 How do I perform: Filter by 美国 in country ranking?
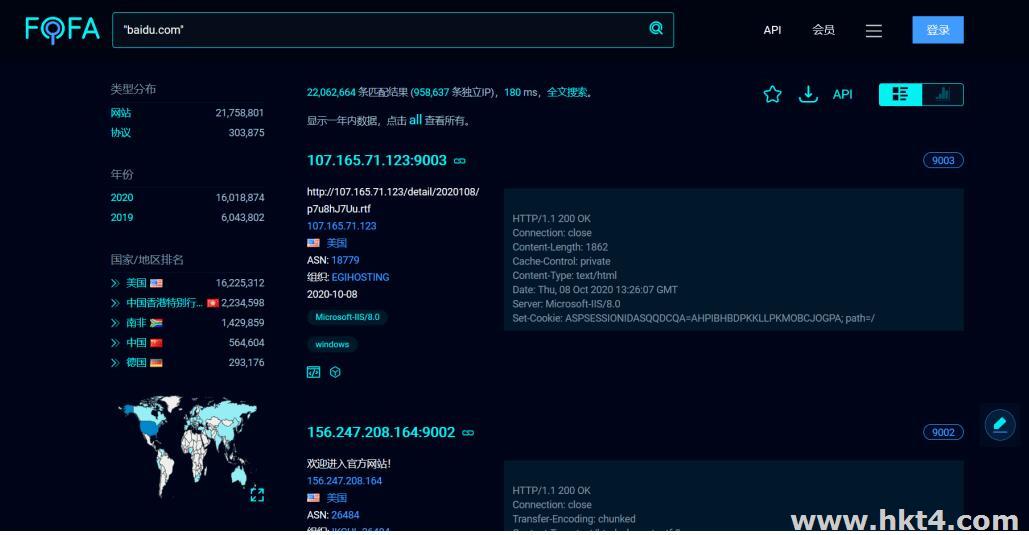point(136,283)
